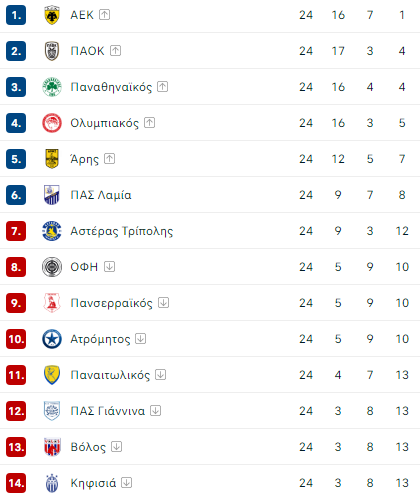Click promotion arrow next to Ολυμπιακός
The image size is (420, 499).
(149, 123)
